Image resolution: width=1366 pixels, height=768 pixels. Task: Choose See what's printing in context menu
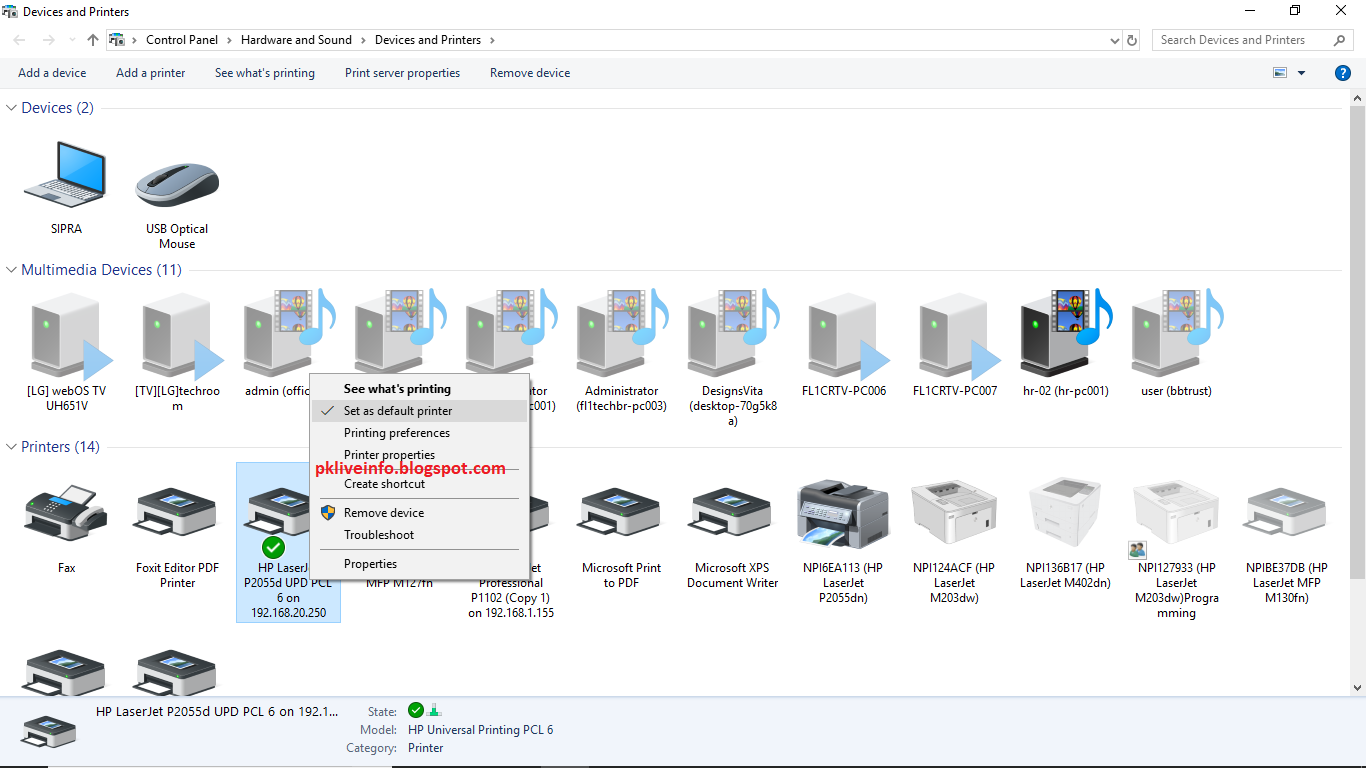tap(419, 389)
